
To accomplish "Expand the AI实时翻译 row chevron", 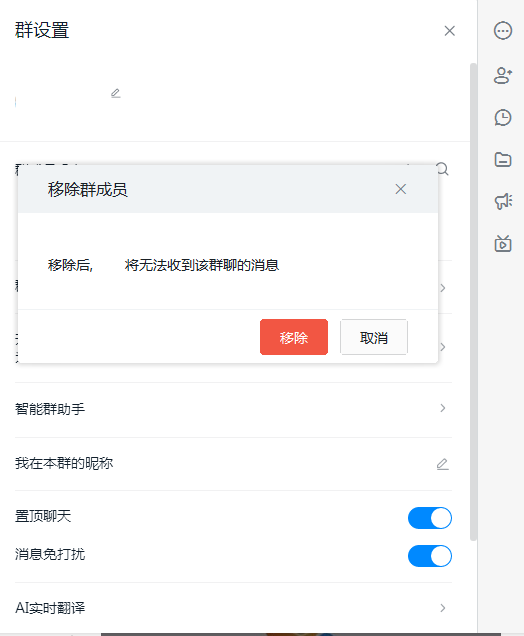I will (x=442, y=608).
